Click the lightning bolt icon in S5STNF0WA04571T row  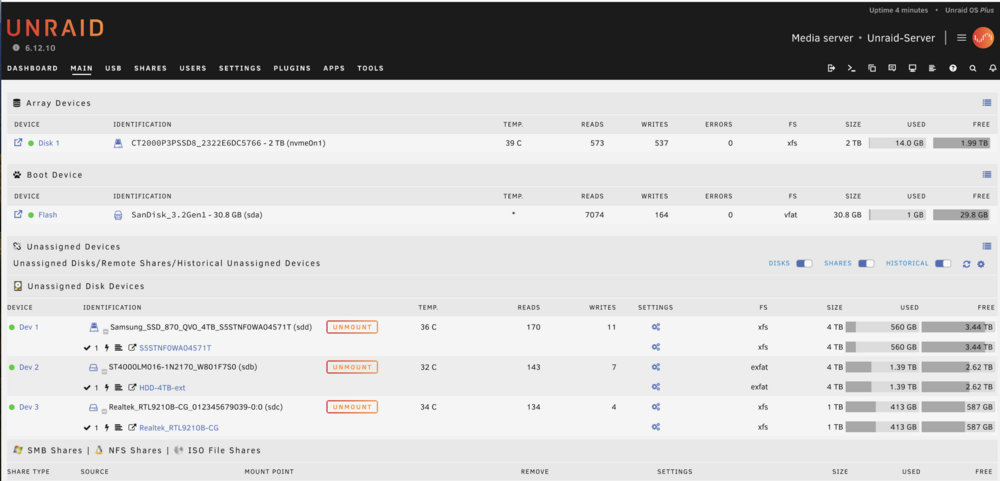pos(107,348)
